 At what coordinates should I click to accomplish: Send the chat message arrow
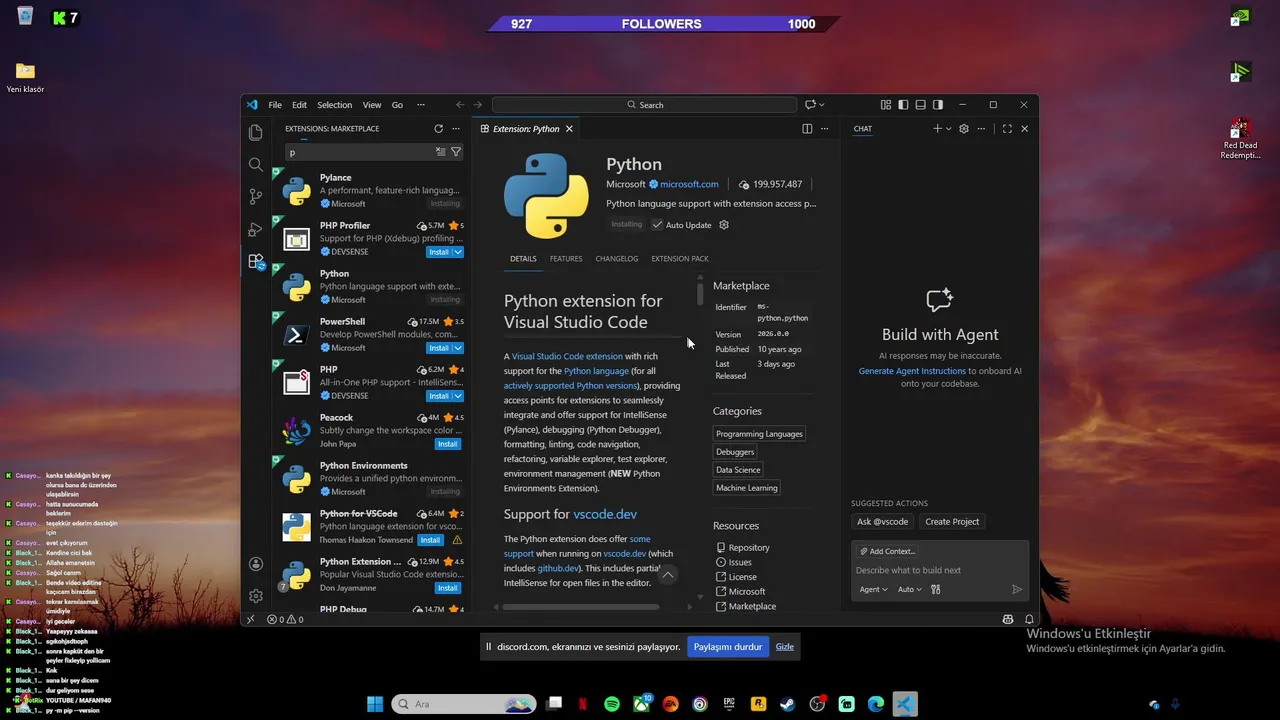tap(1017, 590)
